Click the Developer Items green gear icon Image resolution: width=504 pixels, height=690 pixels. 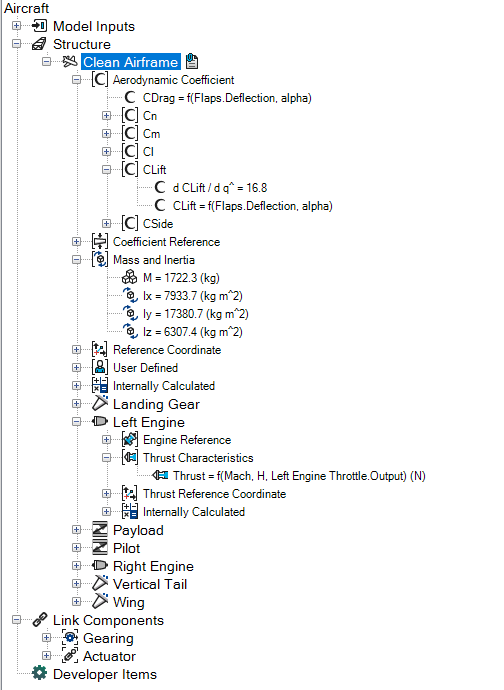tap(40, 673)
